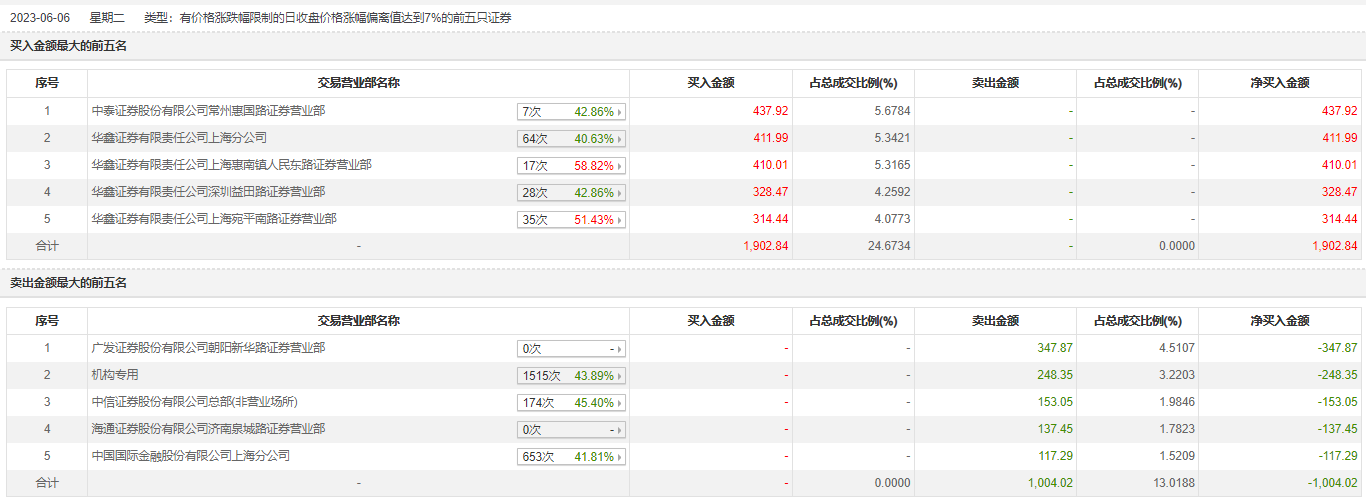Viewport: 1366px width, 499px height.
Task: Open 中国国际金融上海分公司 link
Action: coord(190,456)
